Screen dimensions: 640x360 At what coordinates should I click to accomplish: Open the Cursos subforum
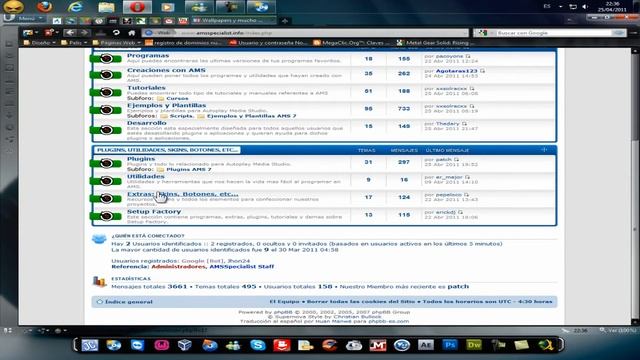point(177,98)
